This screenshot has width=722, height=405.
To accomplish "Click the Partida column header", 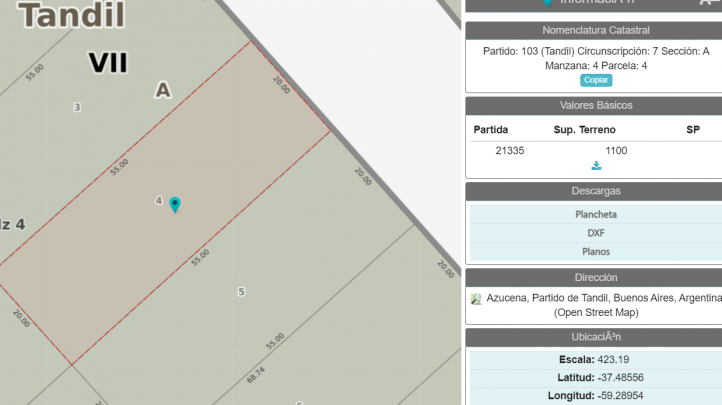I will click(491, 130).
